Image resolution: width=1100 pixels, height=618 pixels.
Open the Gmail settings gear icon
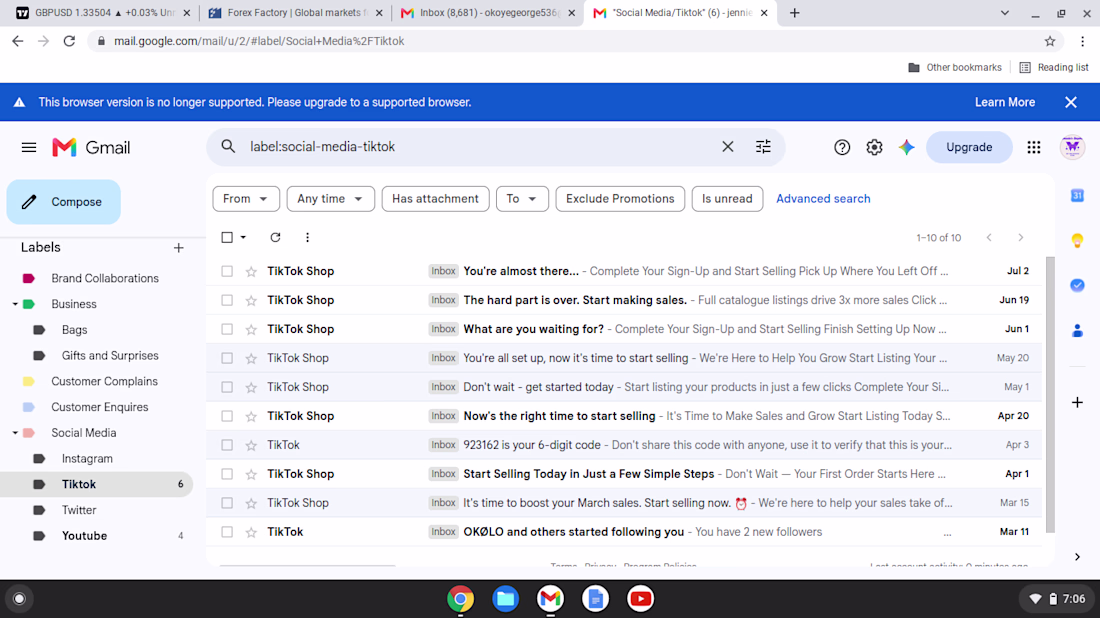coord(874,147)
